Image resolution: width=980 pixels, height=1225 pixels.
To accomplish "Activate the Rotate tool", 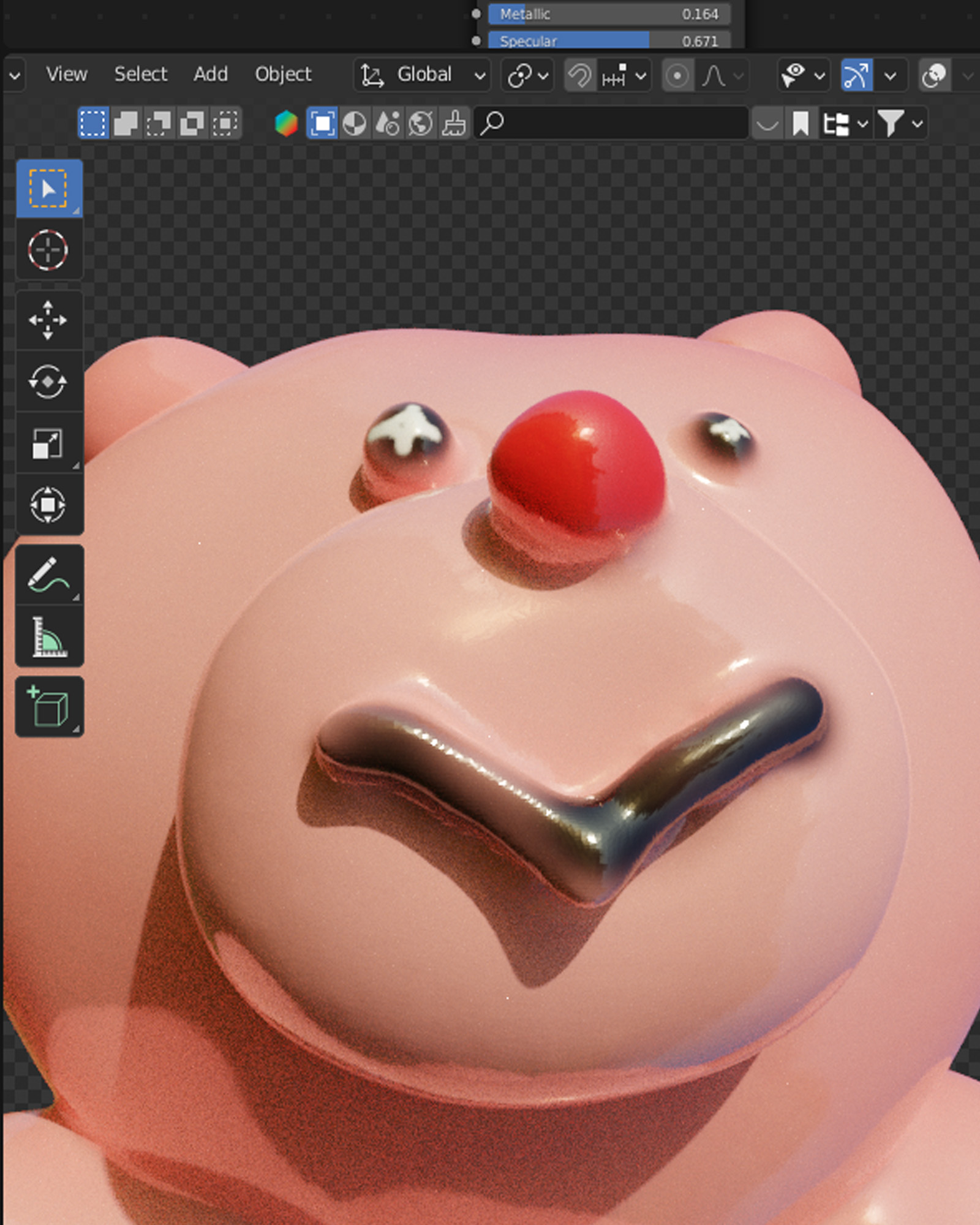I will coord(48,382).
